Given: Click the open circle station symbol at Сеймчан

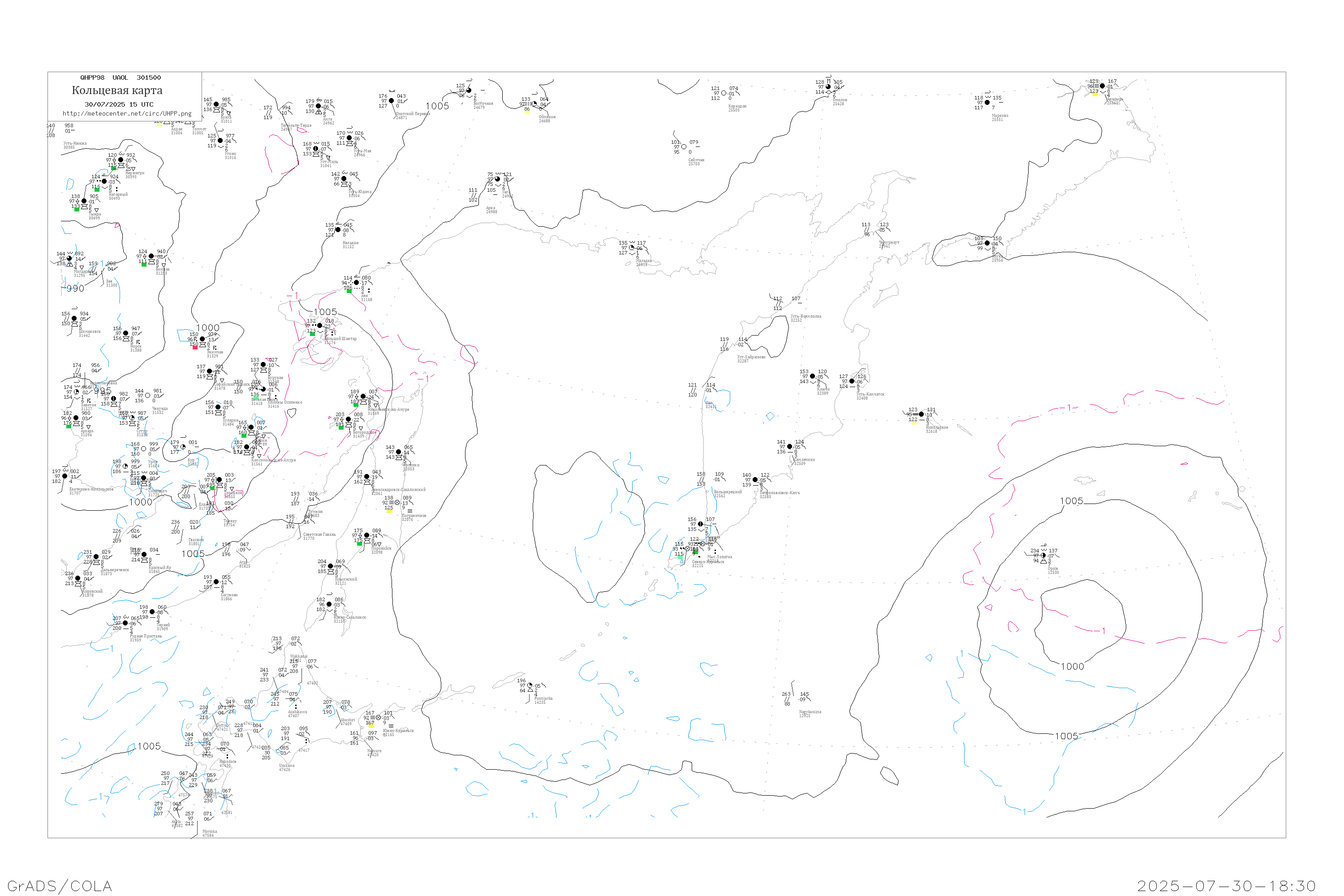Looking at the screenshot, I should point(684,147).
